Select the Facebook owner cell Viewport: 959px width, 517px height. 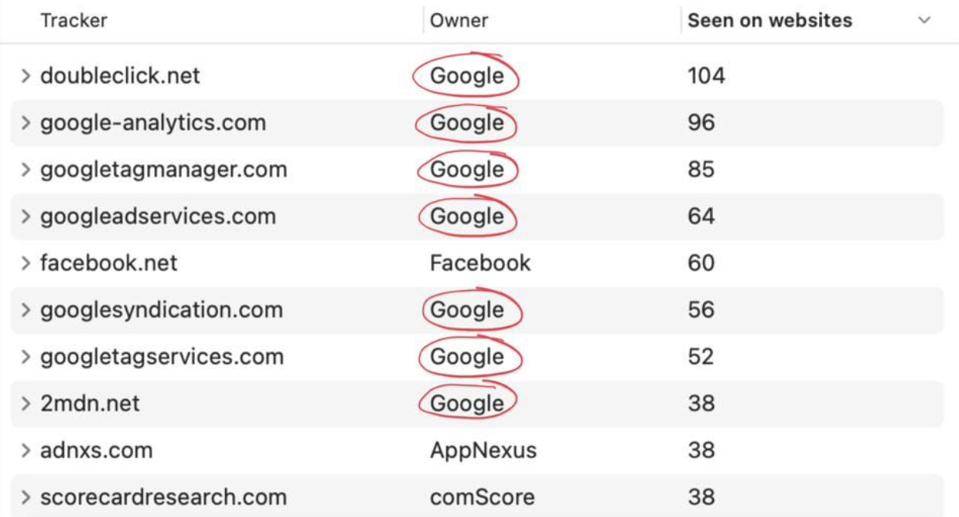(480, 264)
